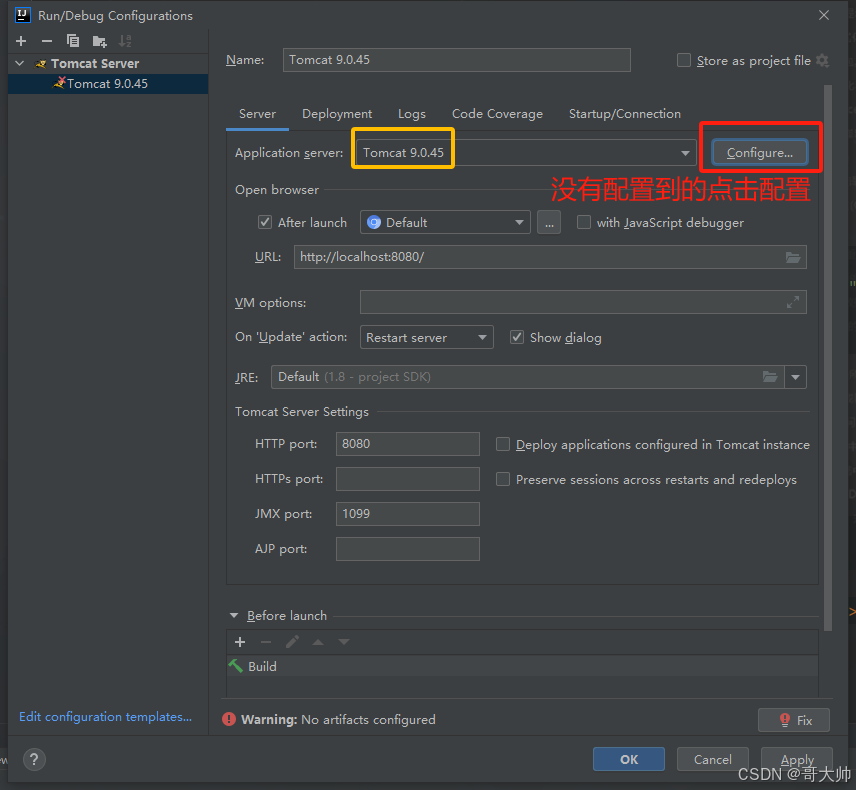The height and width of the screenshot is (790, 856).
Task: Expand the VM options field
Action: point(793,302)
